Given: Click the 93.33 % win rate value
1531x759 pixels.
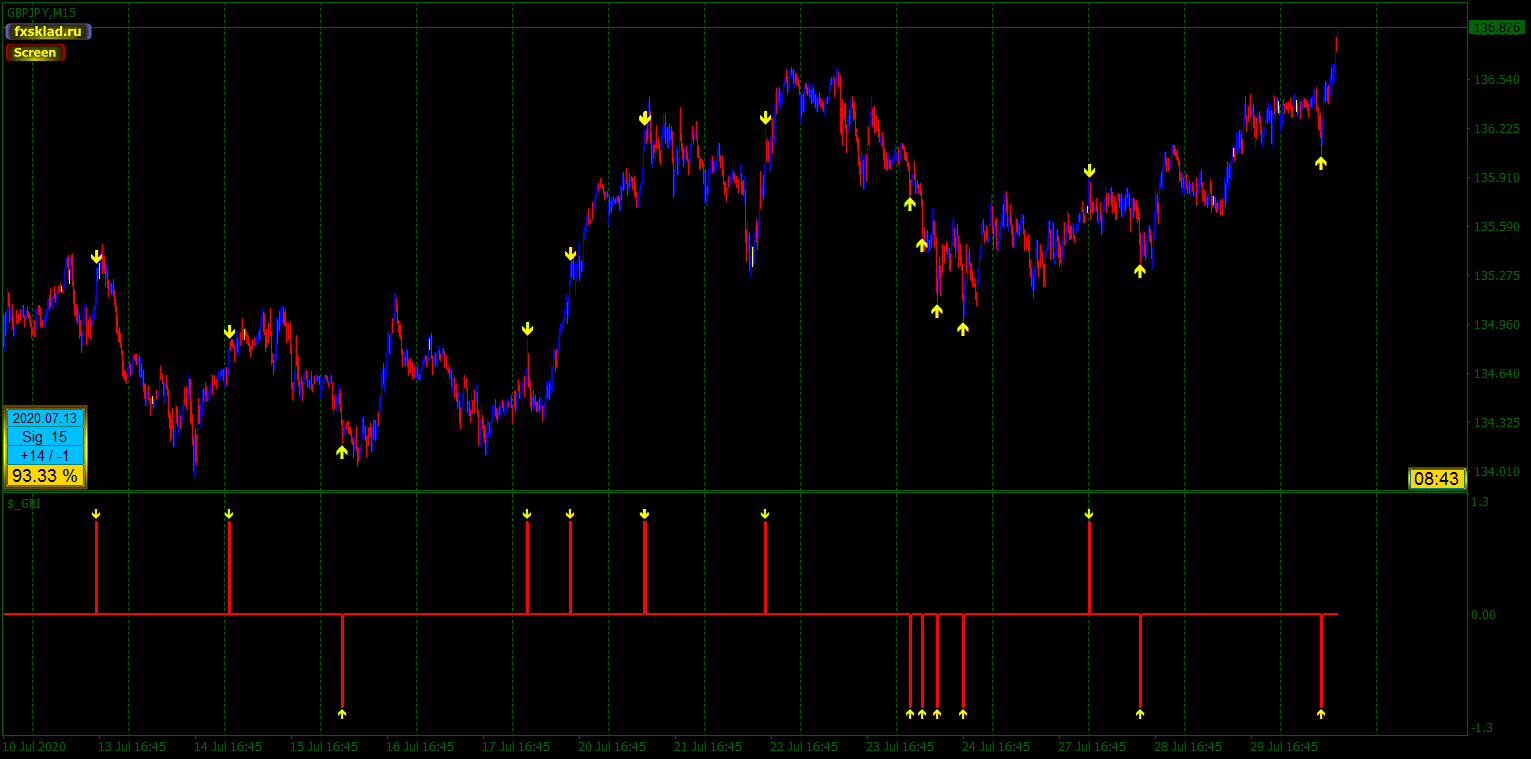Looking at the screenshot, I should [x=45, y=476].
